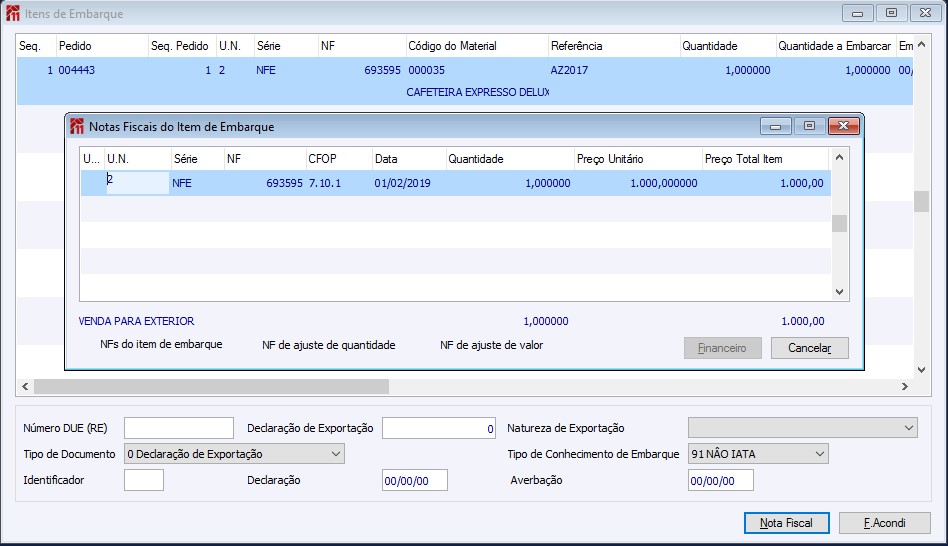Click the F.Acondi button

(885, 523)
